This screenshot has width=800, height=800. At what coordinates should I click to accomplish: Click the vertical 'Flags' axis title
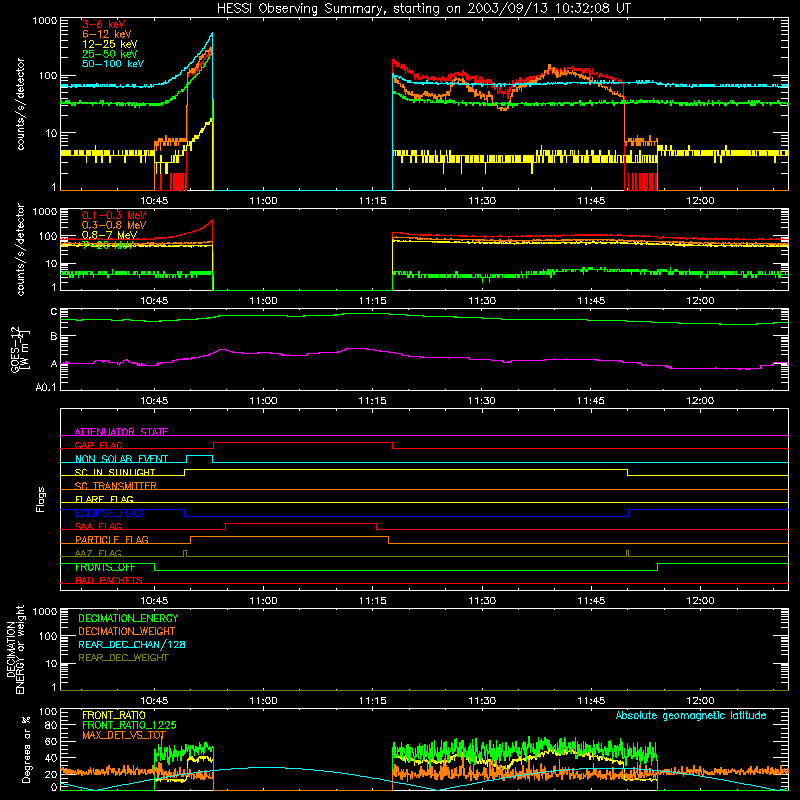click(41, 499)
